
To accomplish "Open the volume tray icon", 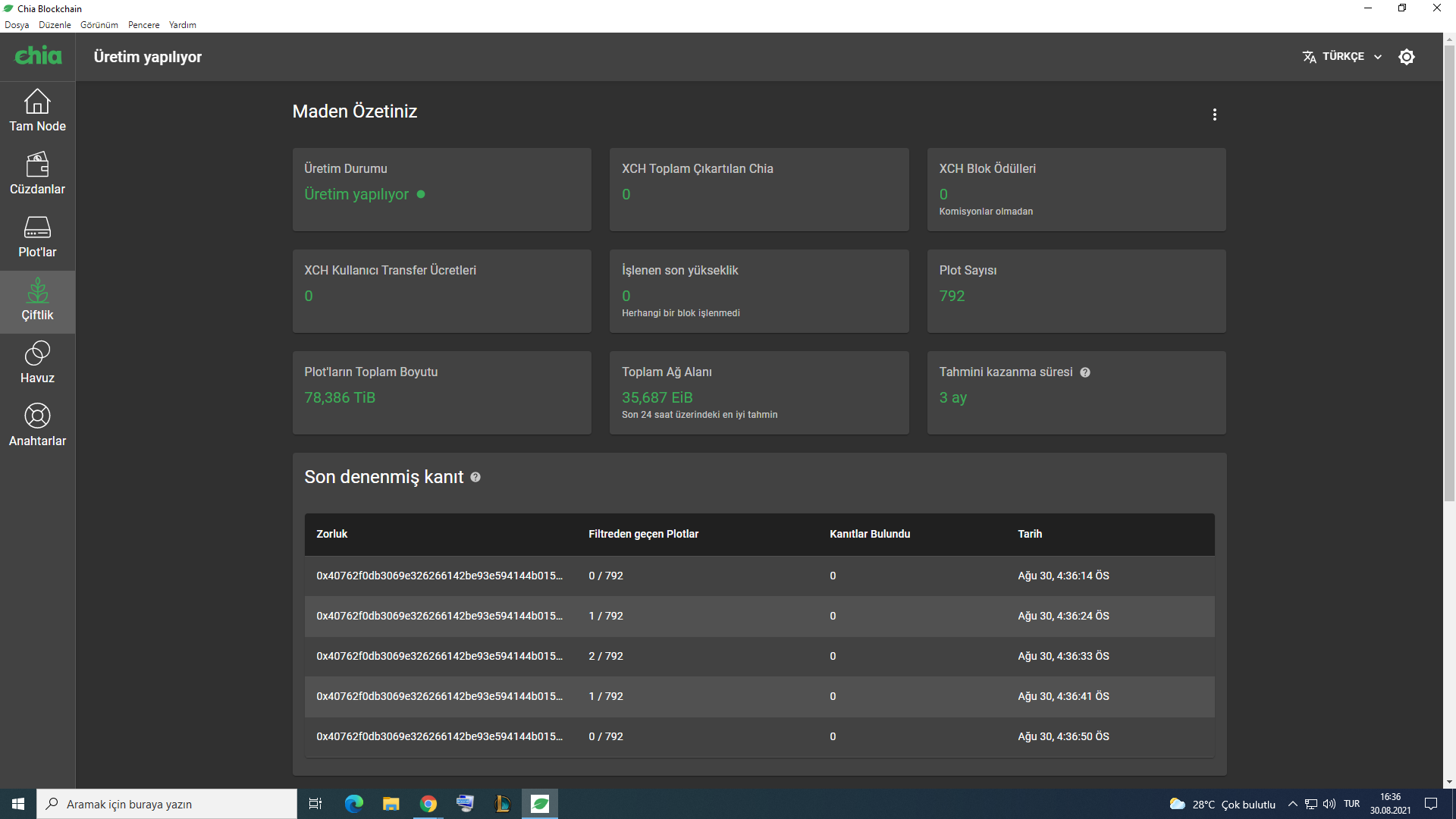I will (1329, 804).
